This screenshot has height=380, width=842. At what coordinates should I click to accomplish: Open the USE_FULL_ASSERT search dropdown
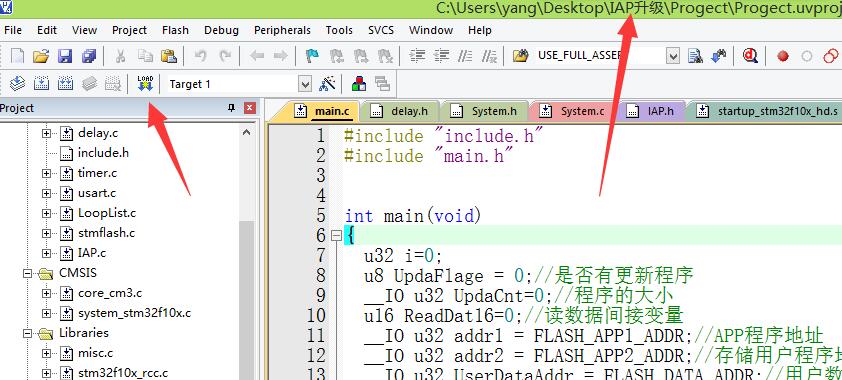pos(673,56)
